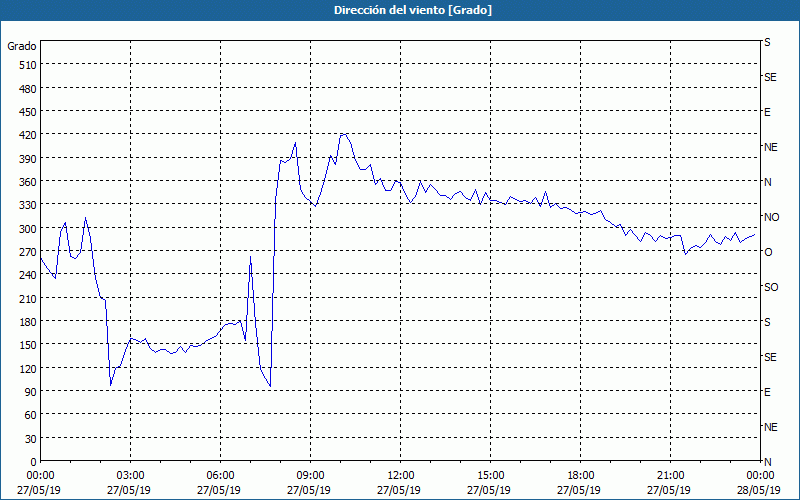Screen dimensions: 800x500
Task: Select the 'E' compass label beside the 450 line
Action: (x=767, y=112)
